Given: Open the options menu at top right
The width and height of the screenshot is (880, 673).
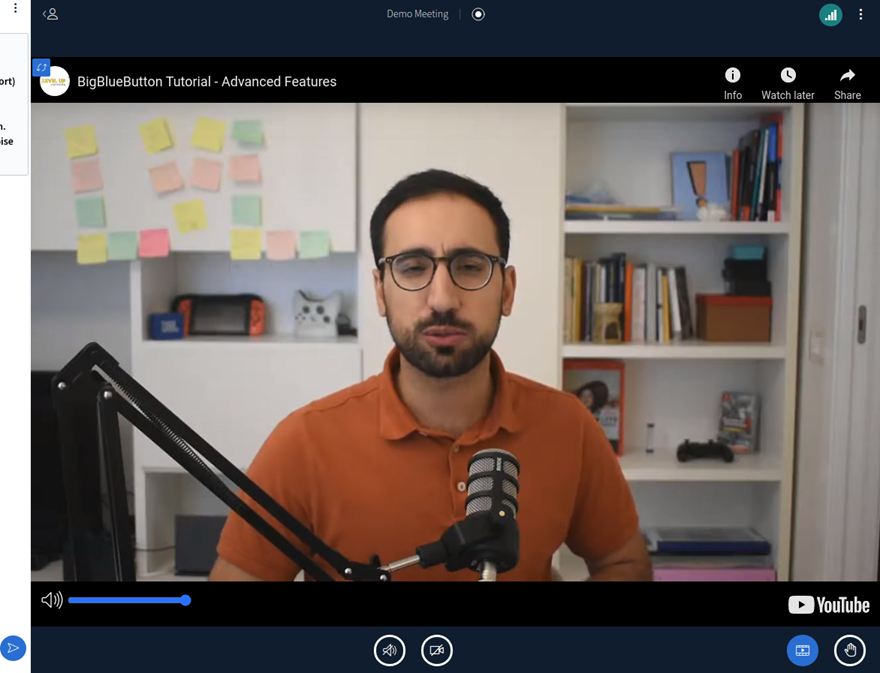Looking at the screenshot, I should [860, 15].
